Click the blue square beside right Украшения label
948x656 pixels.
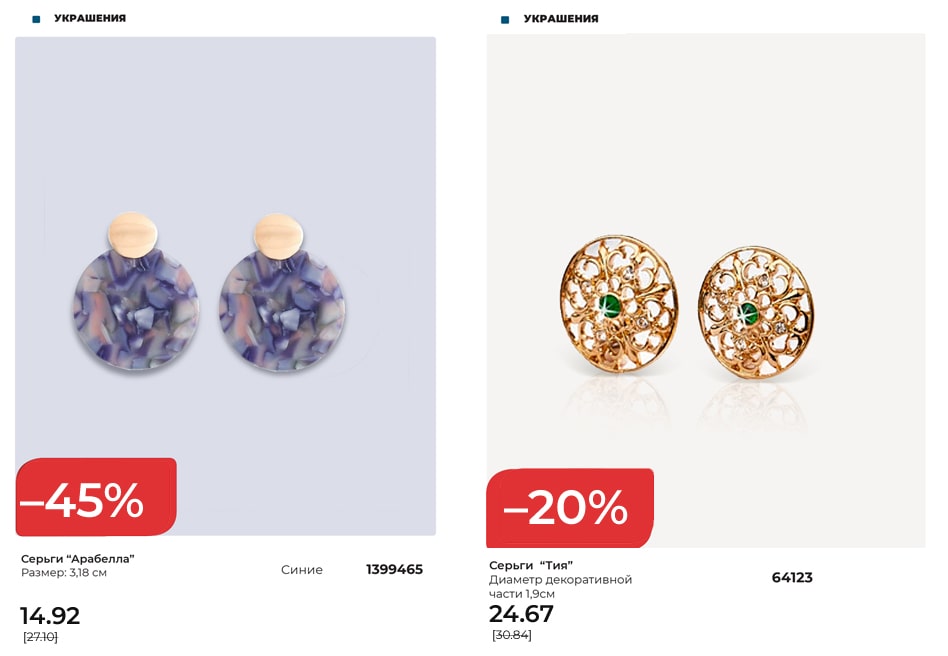pos(505,20)
